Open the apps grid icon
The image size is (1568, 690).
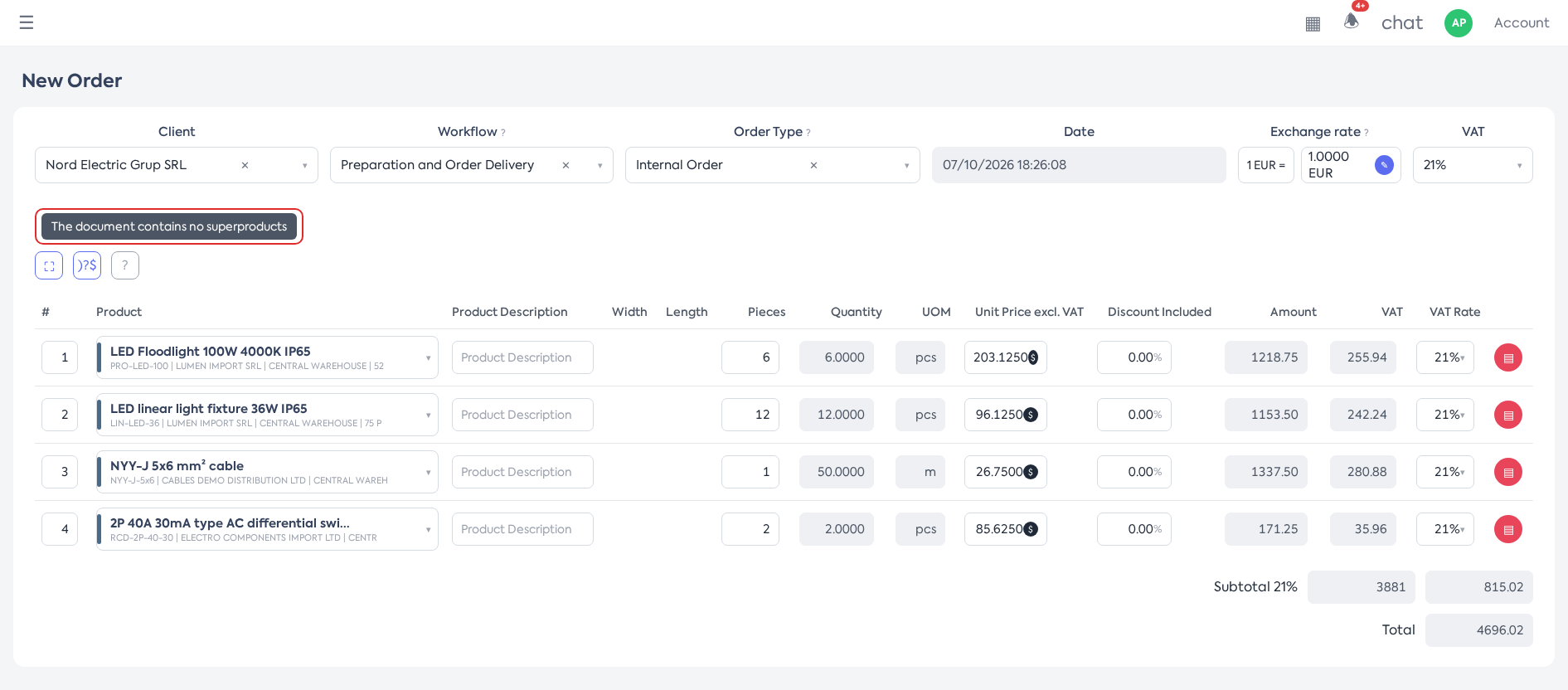[x=1313, y=24]
